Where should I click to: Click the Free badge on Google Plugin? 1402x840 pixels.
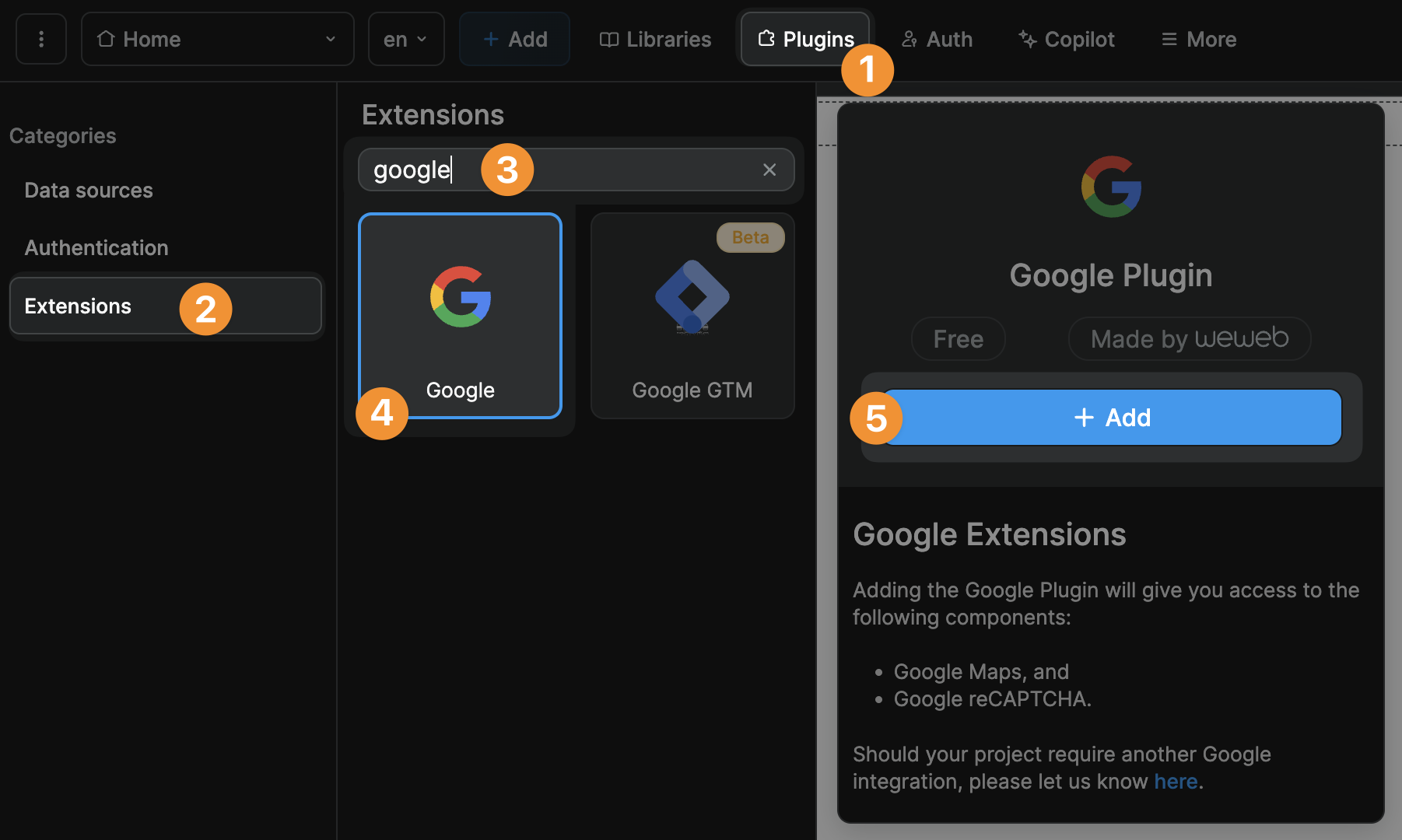point(958,338)
